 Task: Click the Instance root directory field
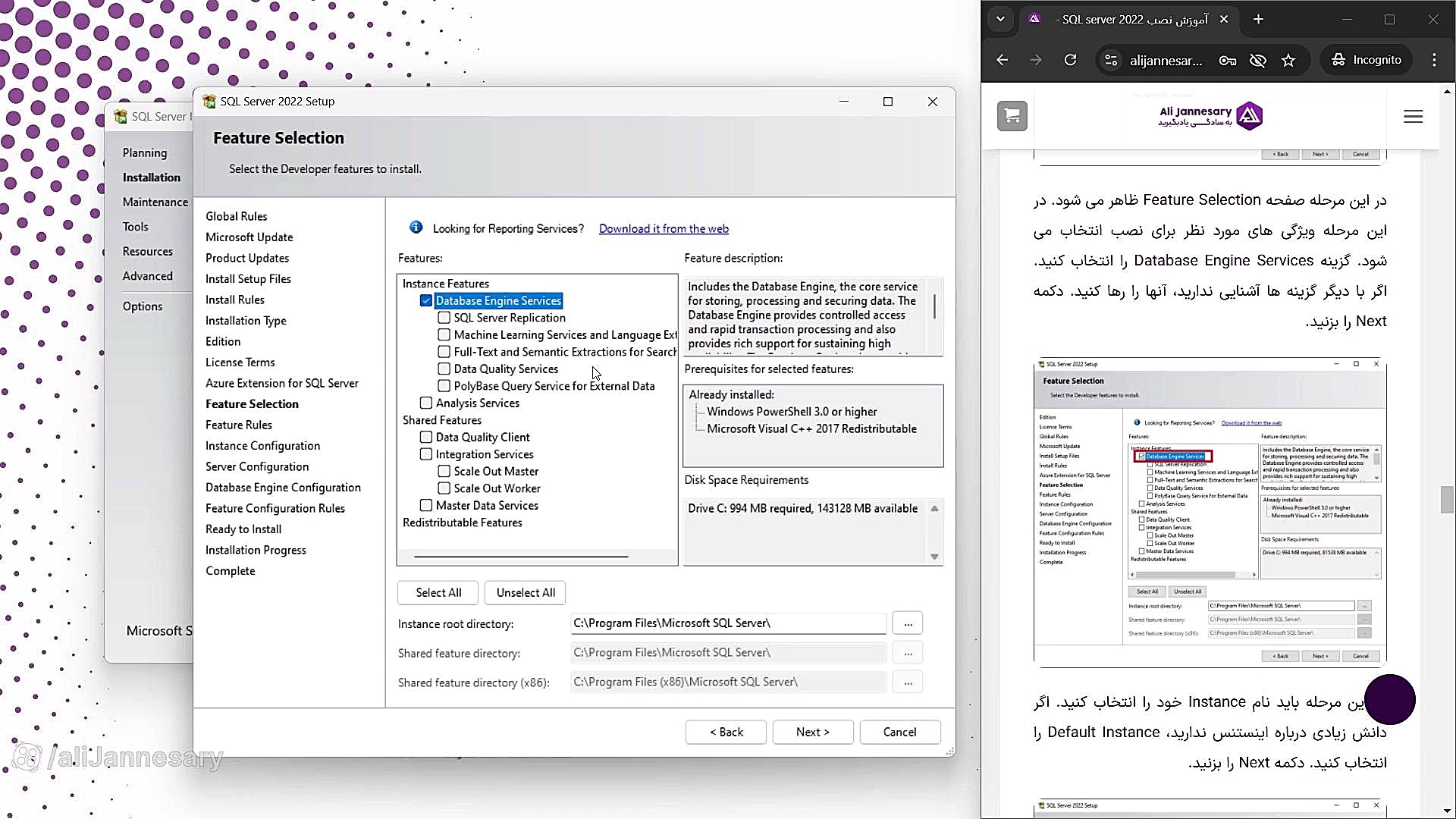tap(728, 623)
